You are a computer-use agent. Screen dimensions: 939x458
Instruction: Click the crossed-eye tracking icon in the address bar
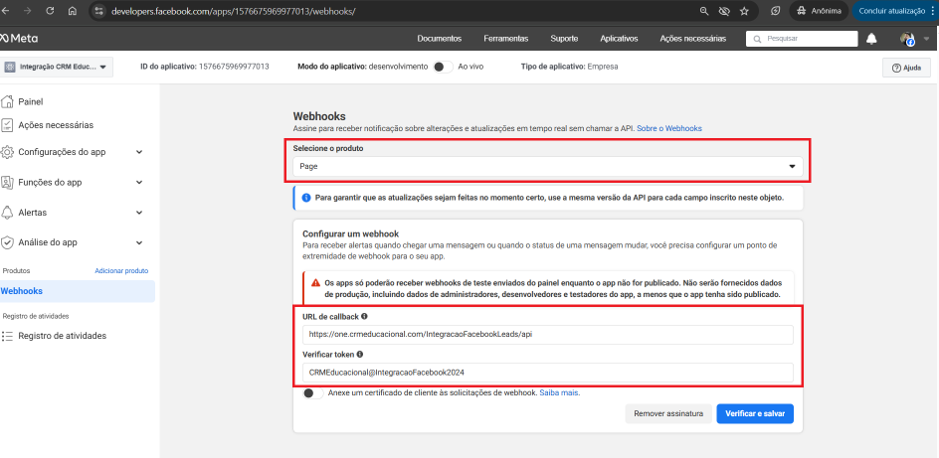pos(724,11)
